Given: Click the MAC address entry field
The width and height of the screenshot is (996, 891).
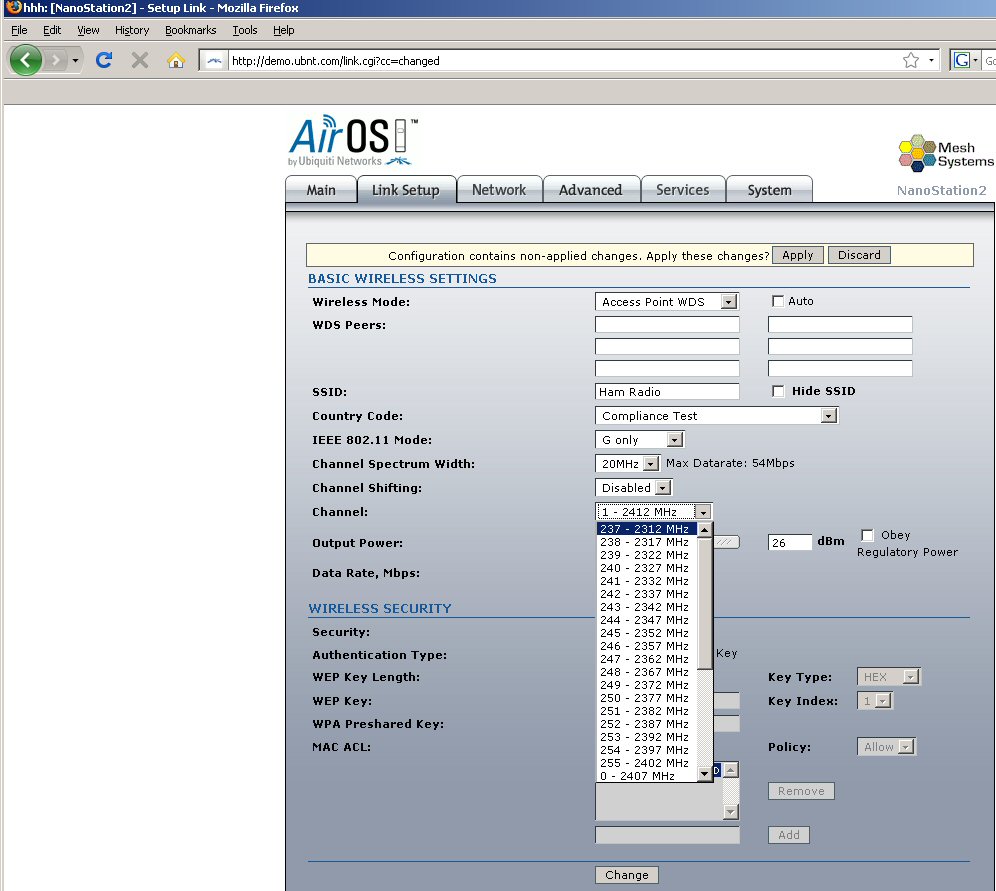Looking at the screenshot, I should click(667, 834).
